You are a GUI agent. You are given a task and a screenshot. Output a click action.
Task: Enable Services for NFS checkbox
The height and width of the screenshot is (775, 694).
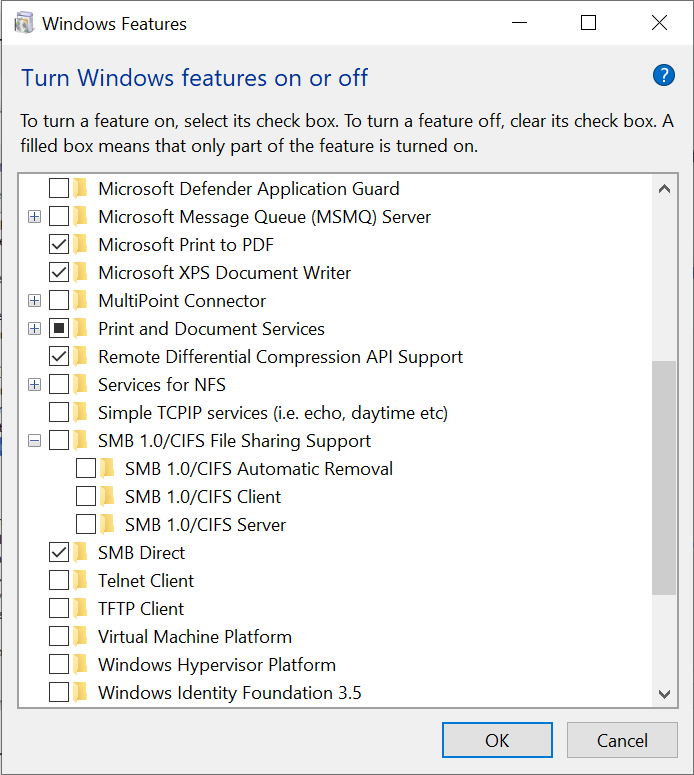(59, 384)
